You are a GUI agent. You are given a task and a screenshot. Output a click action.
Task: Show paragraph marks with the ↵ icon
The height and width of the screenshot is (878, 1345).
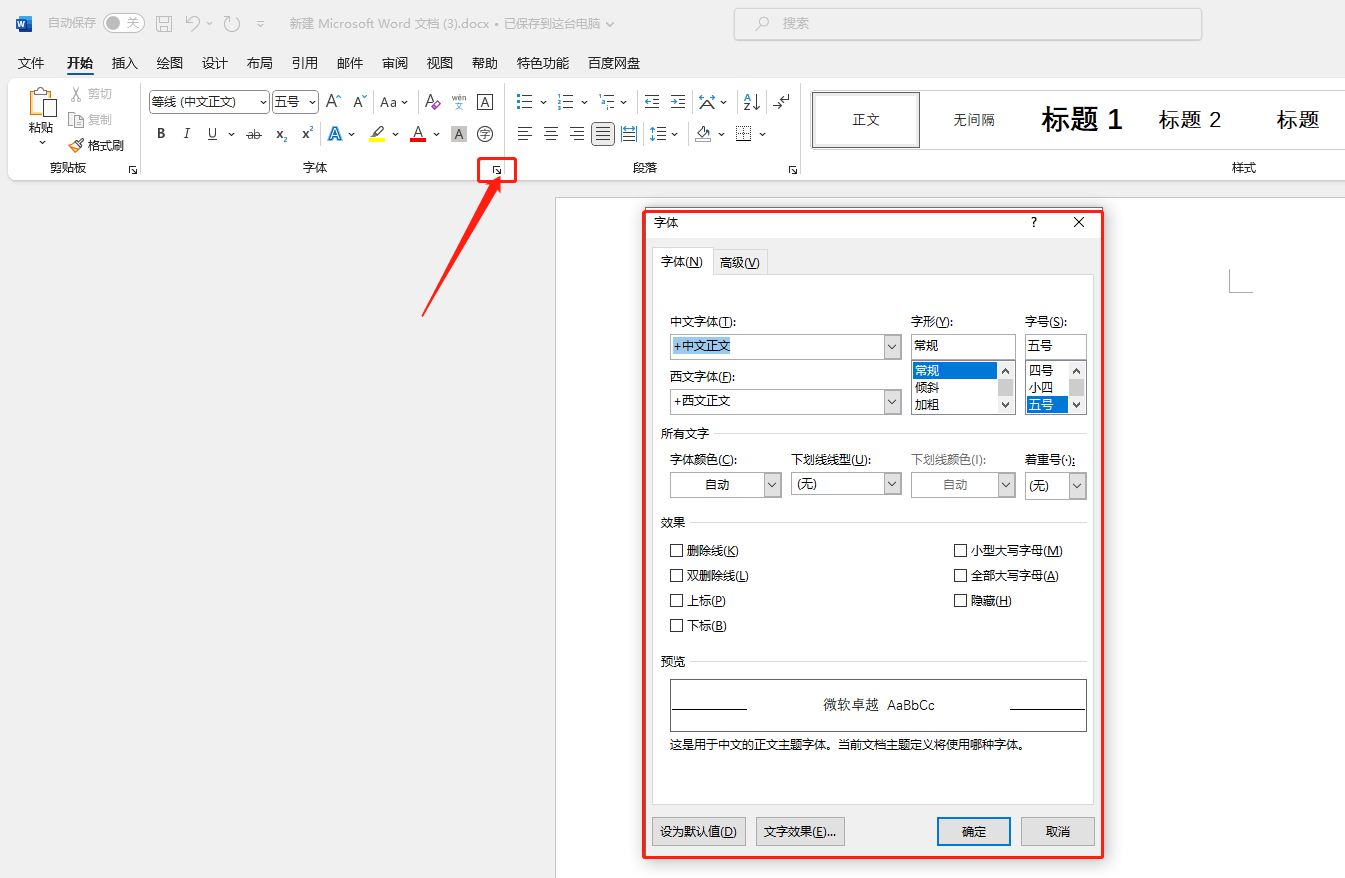point(782,102)
